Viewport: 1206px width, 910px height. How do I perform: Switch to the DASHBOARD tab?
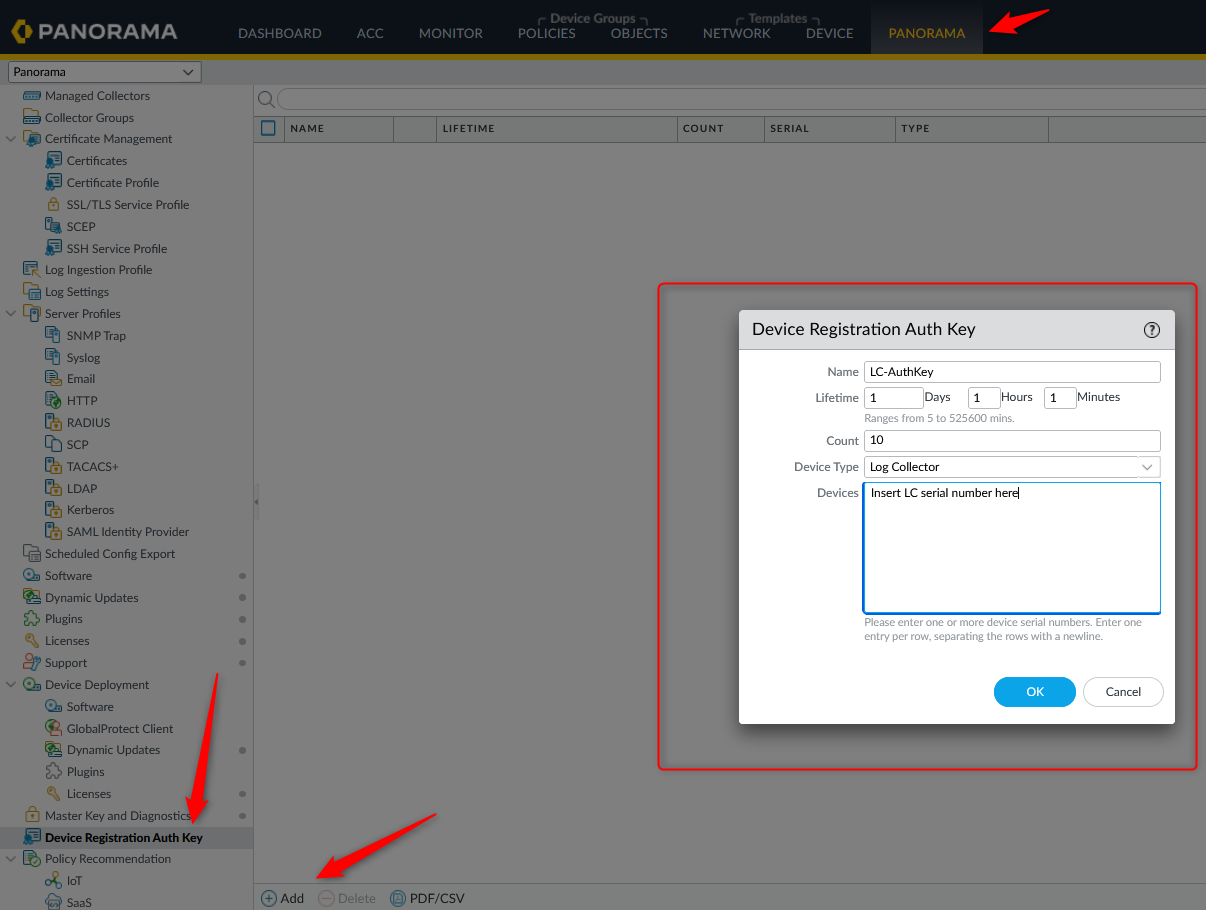tap(280, 33)
